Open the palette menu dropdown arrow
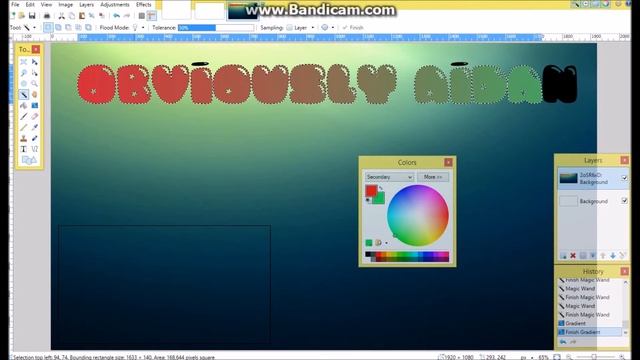This screenshot has width=640, height=360. [386, 243]
